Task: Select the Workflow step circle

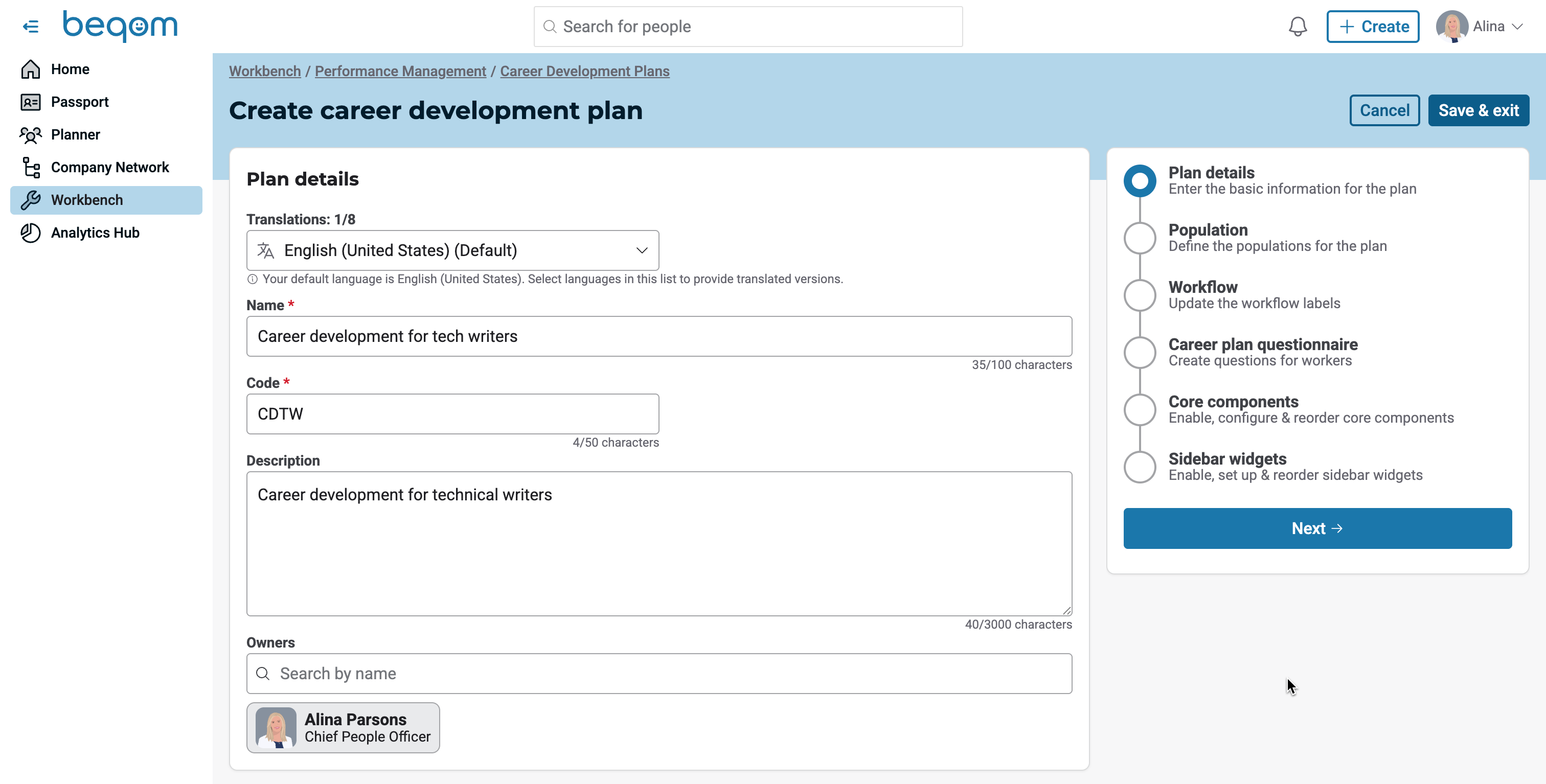Action: pos(1140,295)
